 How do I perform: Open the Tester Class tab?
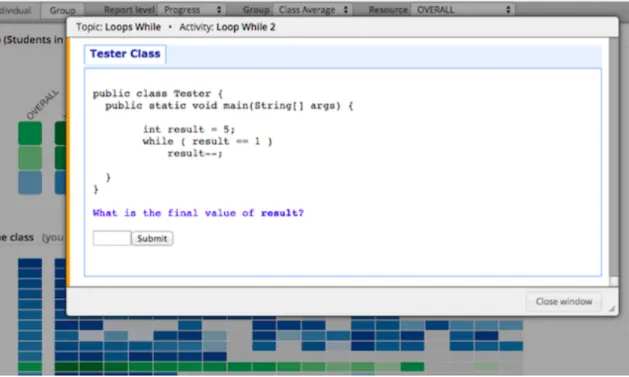coord(125,54)
